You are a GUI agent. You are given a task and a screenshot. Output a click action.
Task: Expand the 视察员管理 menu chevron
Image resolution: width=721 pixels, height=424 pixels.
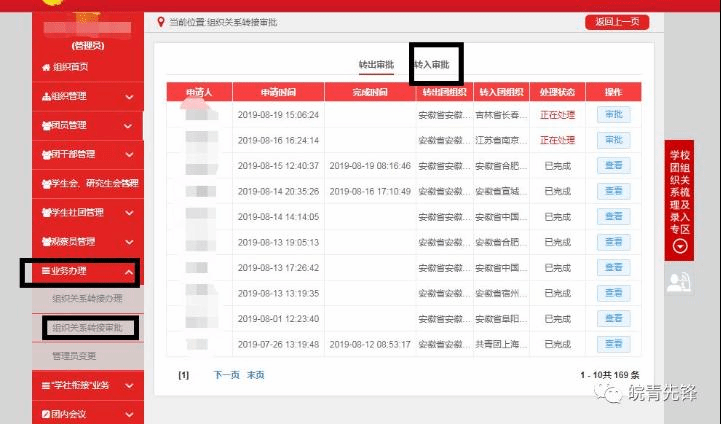[129, 242]
